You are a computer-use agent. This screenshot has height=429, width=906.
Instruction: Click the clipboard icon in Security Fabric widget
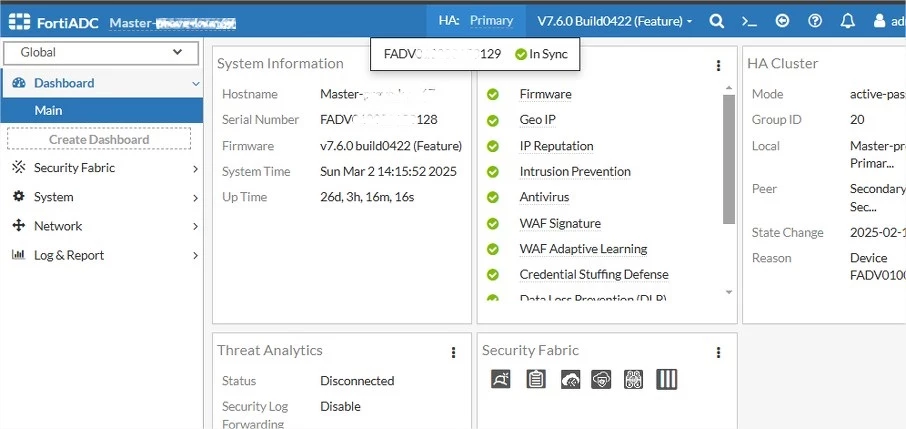(x=536, y=379)
